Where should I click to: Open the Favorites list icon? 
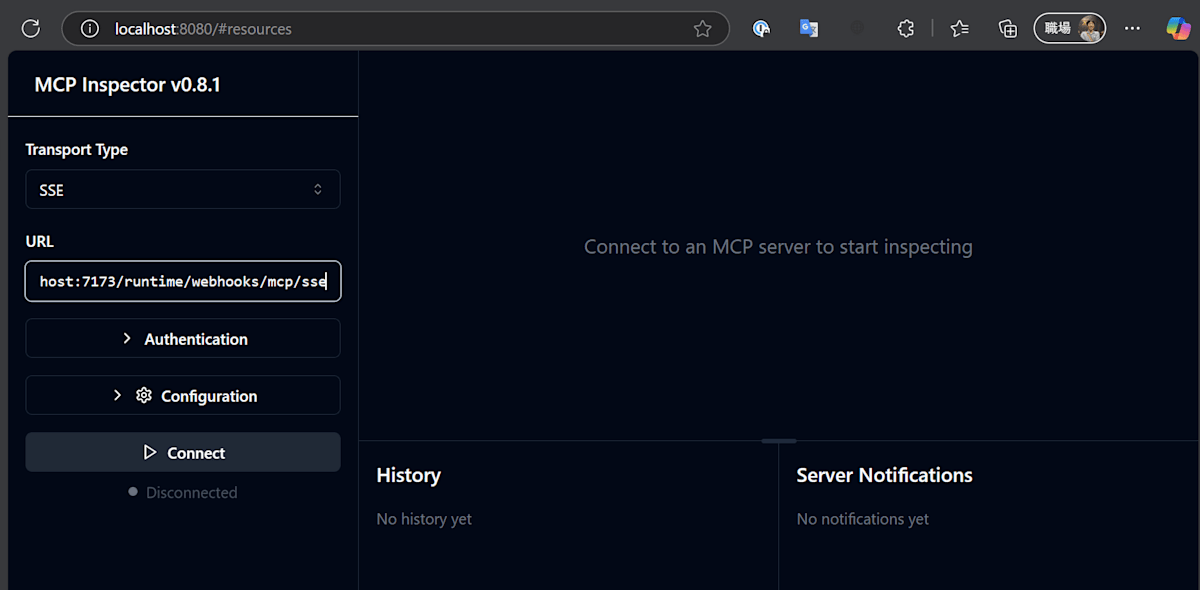(x=960, y=29)
